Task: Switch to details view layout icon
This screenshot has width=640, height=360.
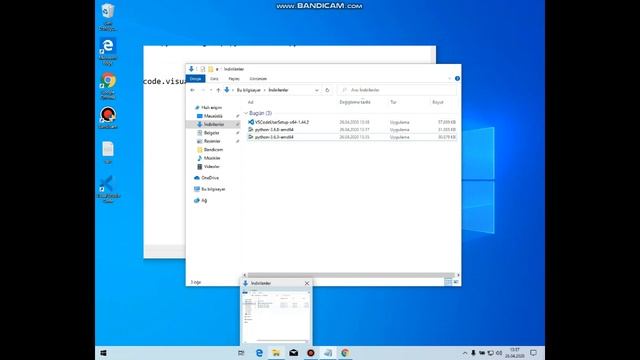Action: [x=448, y=282]
